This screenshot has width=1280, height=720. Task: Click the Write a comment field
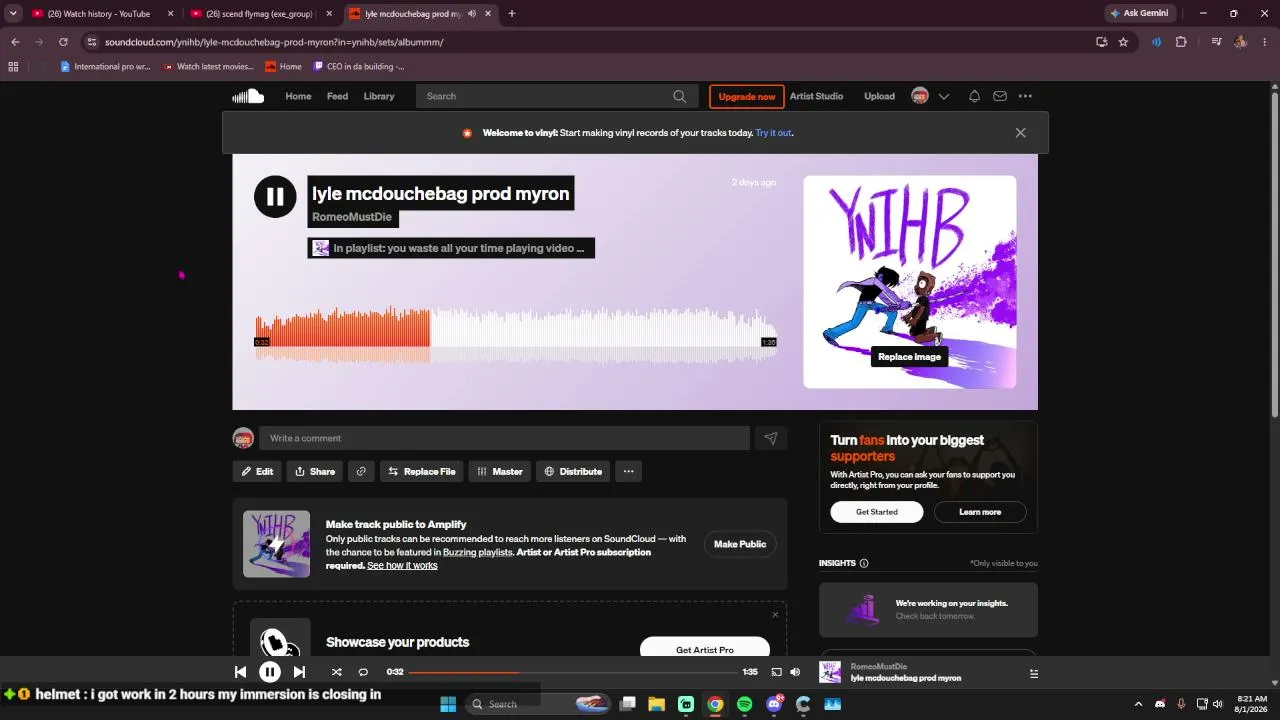click(504, 438)
